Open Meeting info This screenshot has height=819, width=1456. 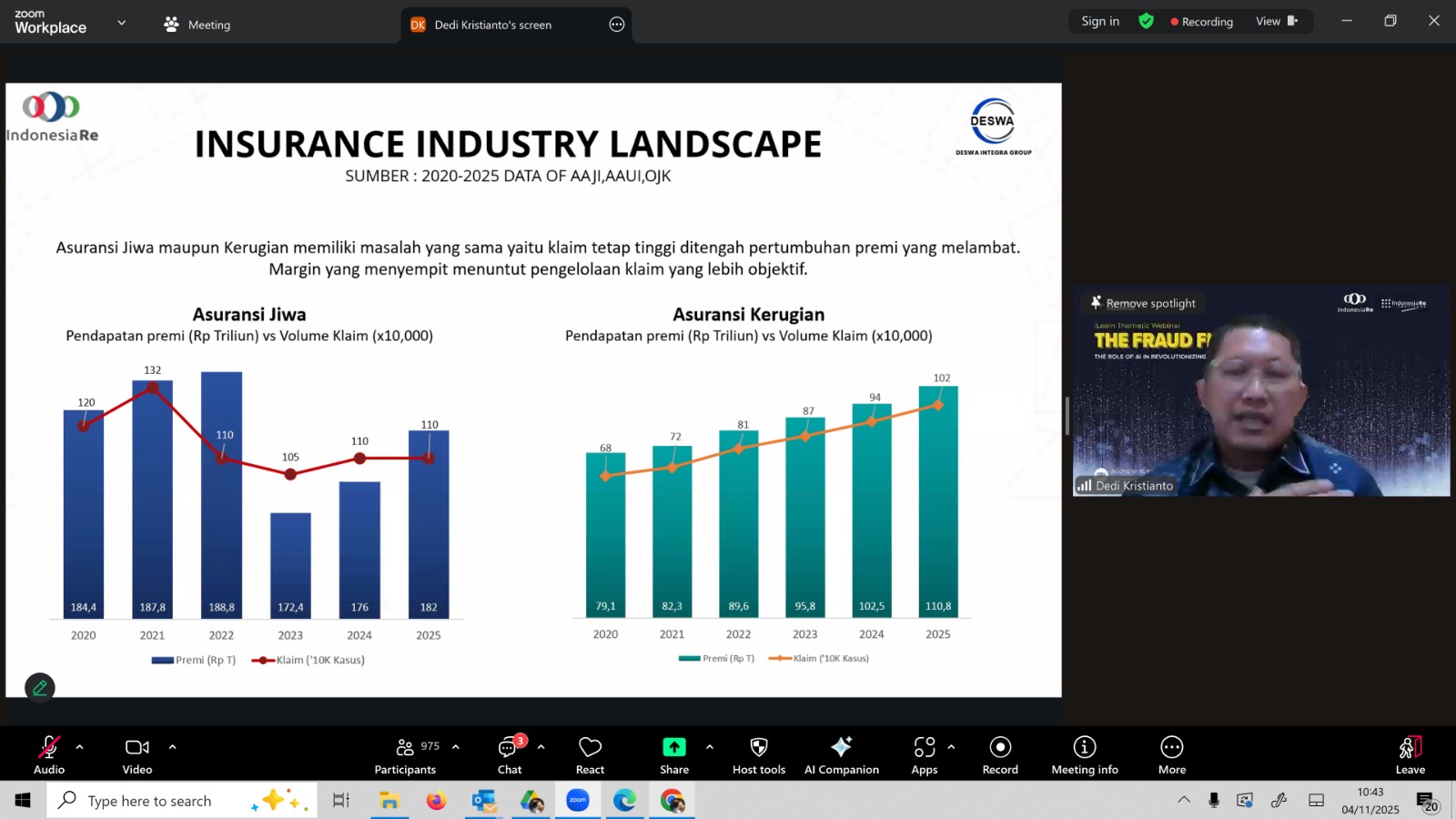pos(1084,754)
